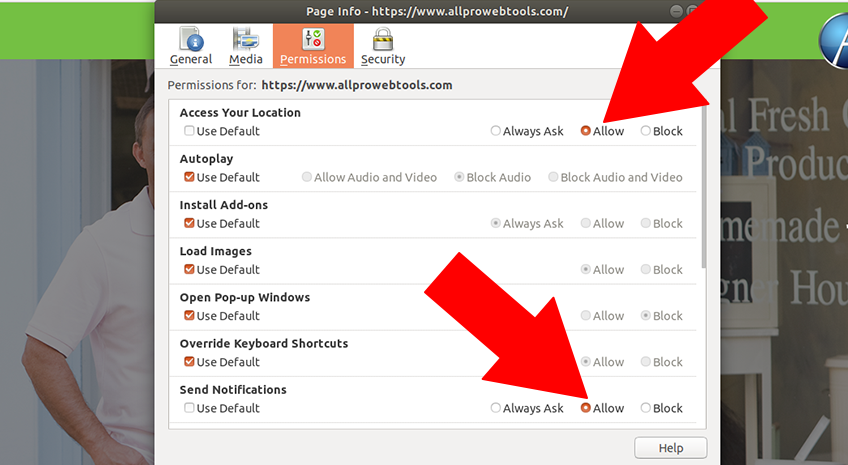Select Block for Access Your Location
Screen dimensions: 848x465
coord(646,131)
